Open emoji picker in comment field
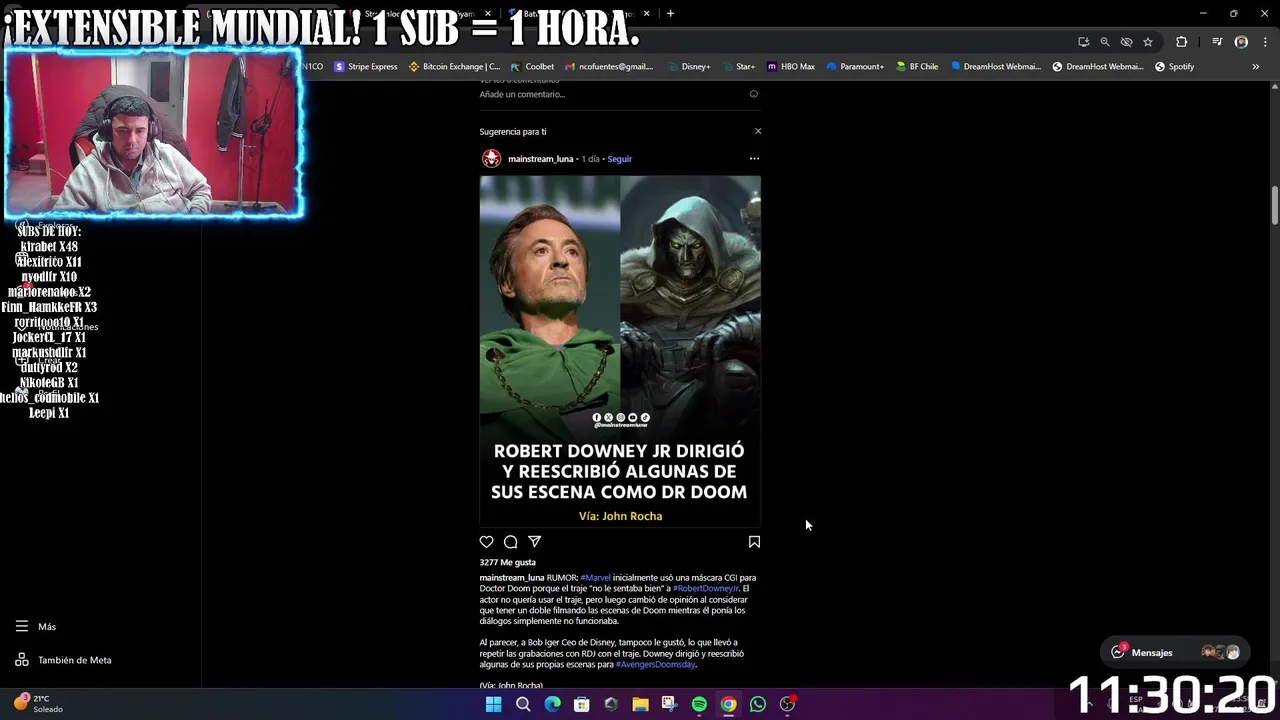Viewport: 1280px width, 720px height. tap(754, 94)
